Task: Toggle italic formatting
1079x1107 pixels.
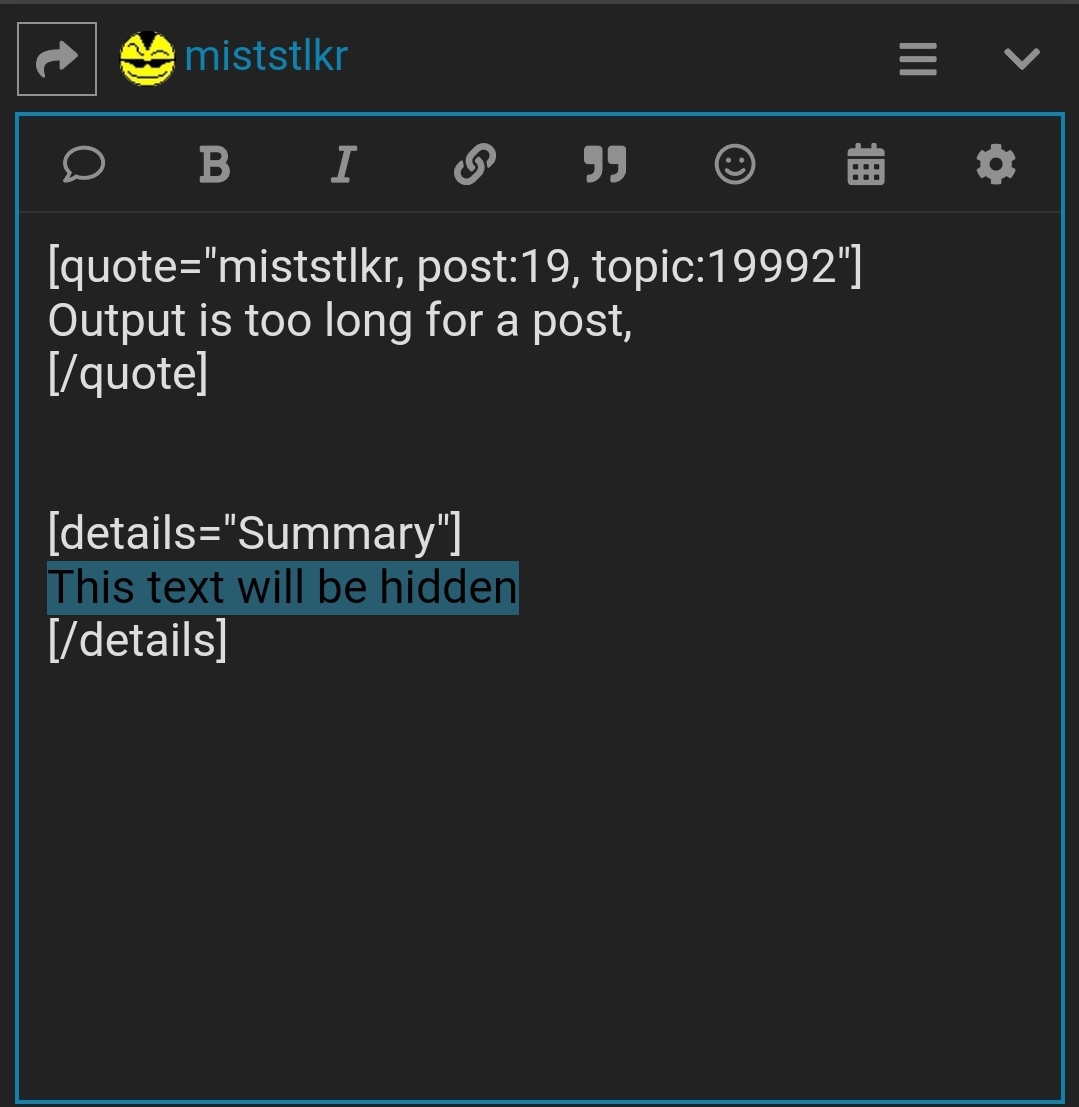Action: coord(344,164)
